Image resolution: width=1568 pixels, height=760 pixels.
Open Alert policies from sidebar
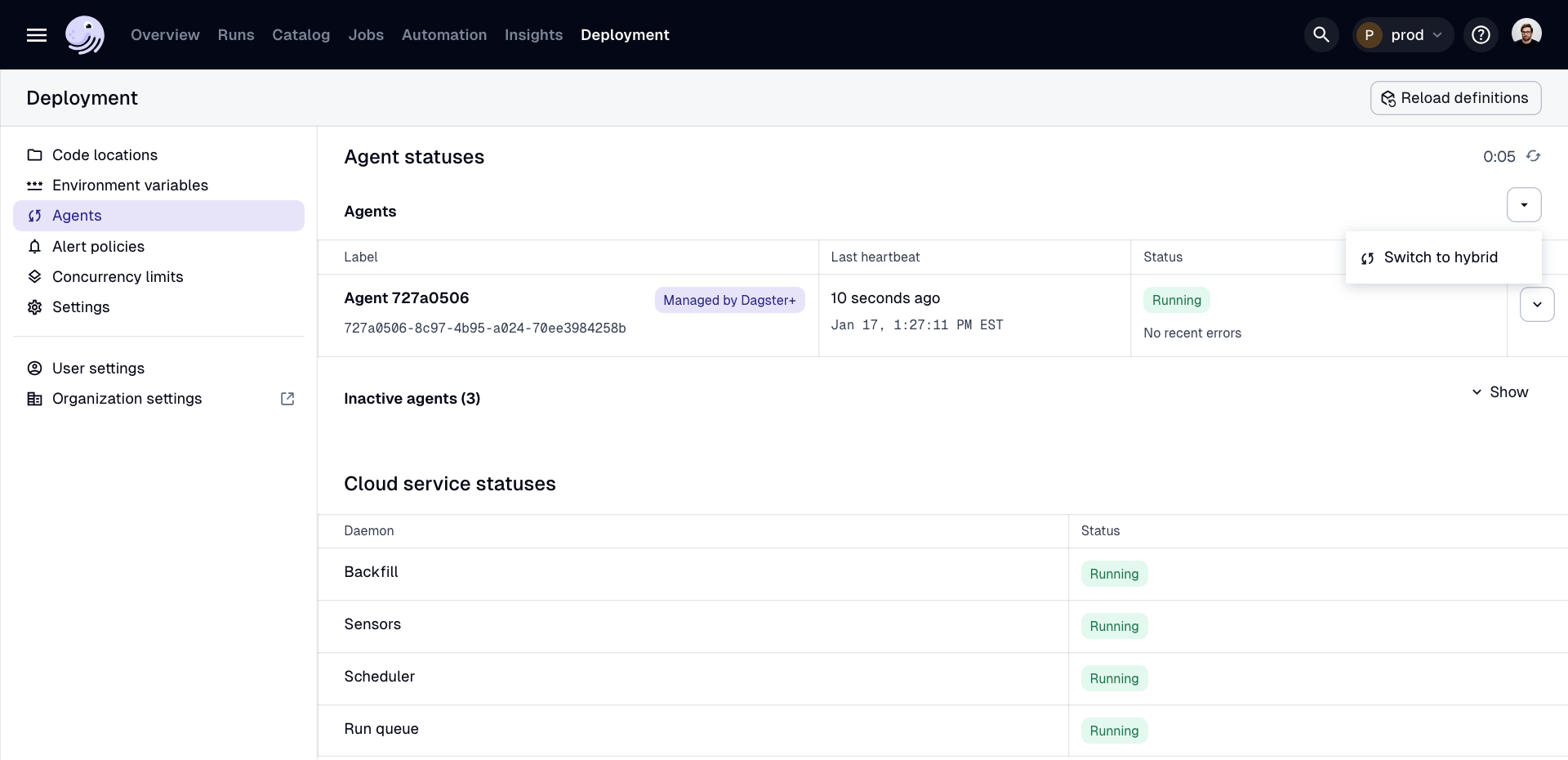pos(98,247)
